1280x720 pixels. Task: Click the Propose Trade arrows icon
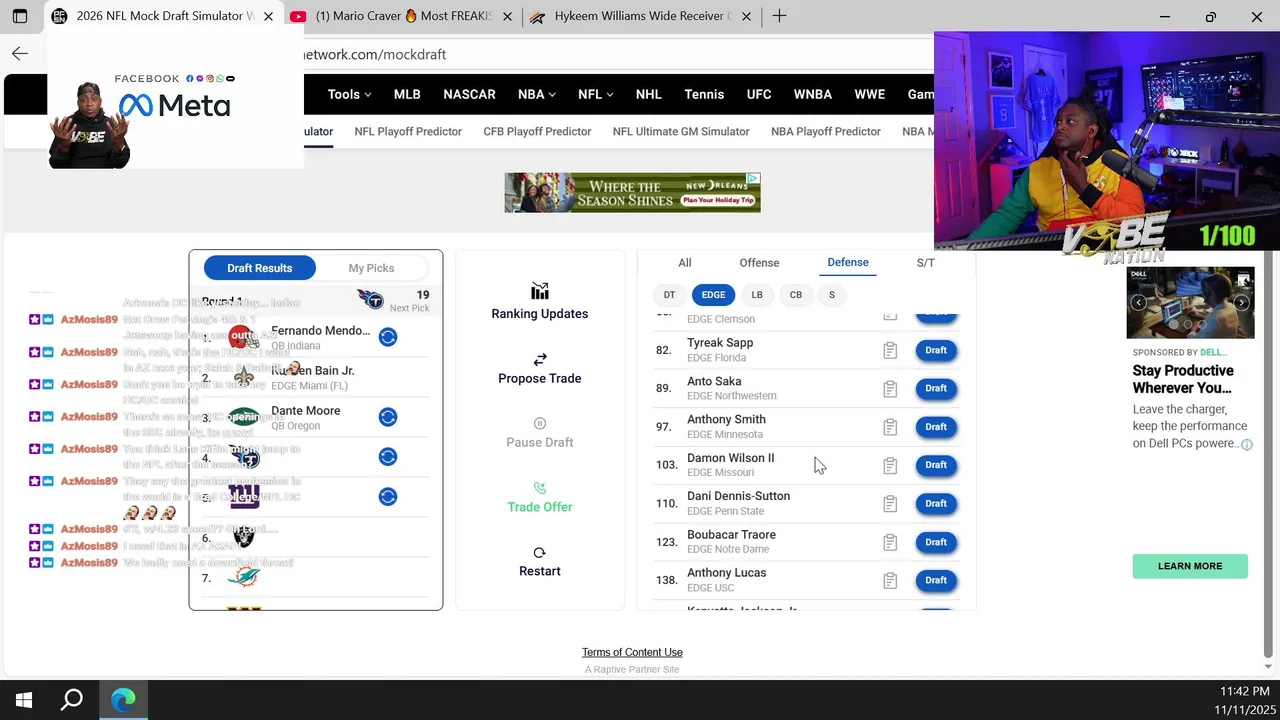540,359
